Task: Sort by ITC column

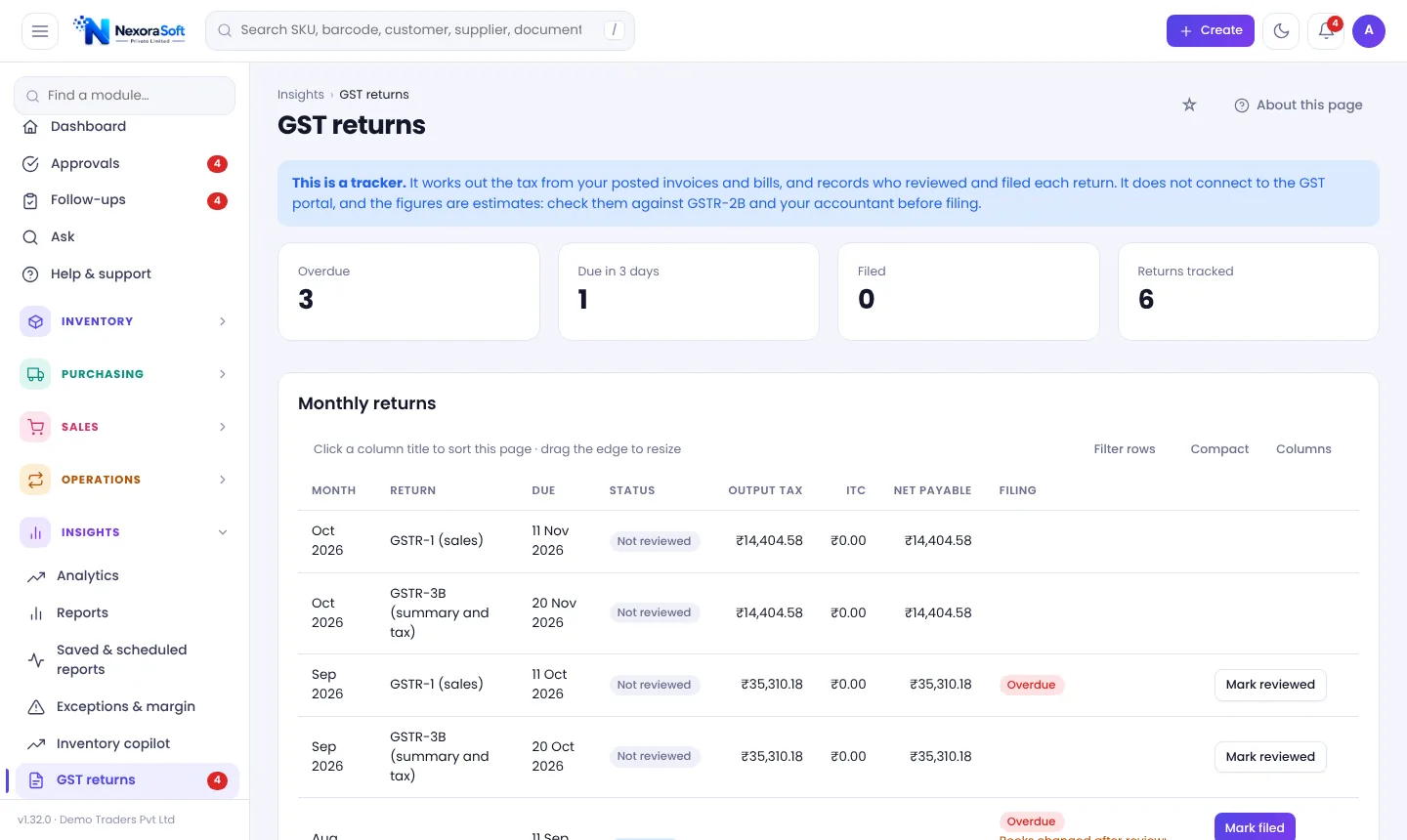Action: (856, 490)
